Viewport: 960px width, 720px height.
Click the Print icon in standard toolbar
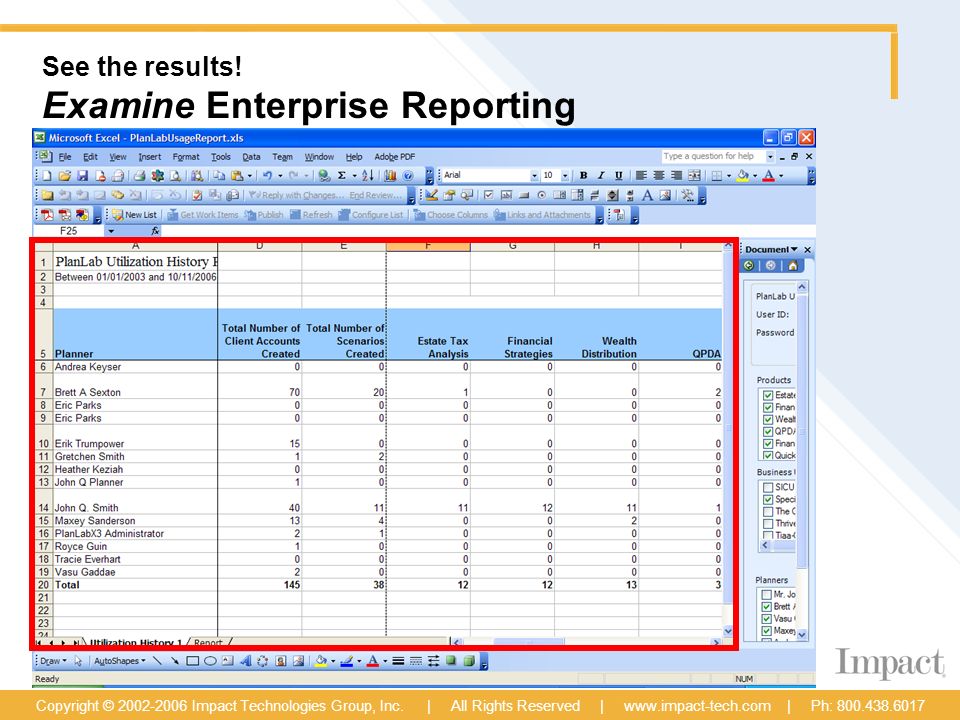[x=139, y=176]
